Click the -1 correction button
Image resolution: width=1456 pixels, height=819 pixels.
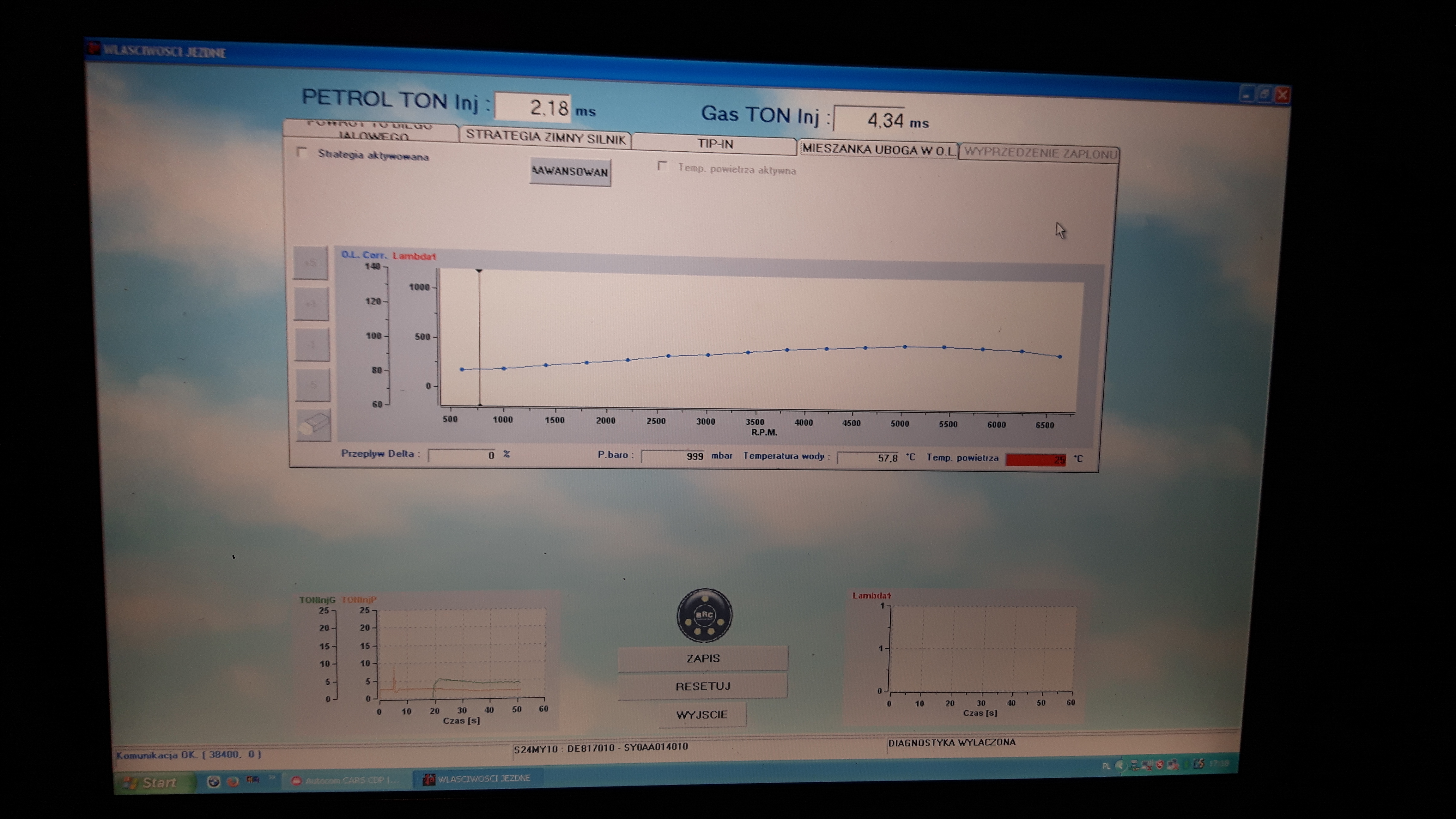coord(312,345)
